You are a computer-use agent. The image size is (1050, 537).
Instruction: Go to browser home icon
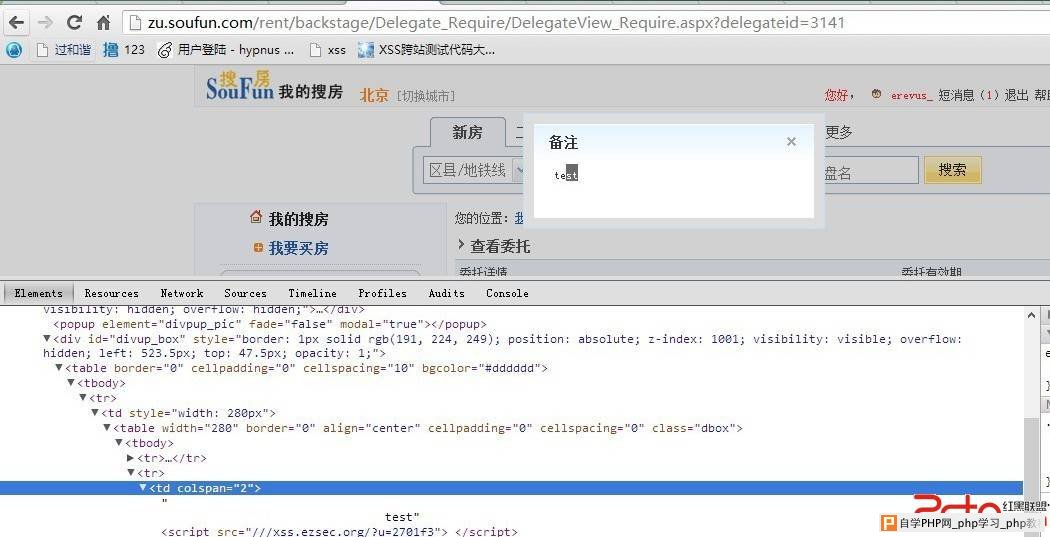(104, 23)
